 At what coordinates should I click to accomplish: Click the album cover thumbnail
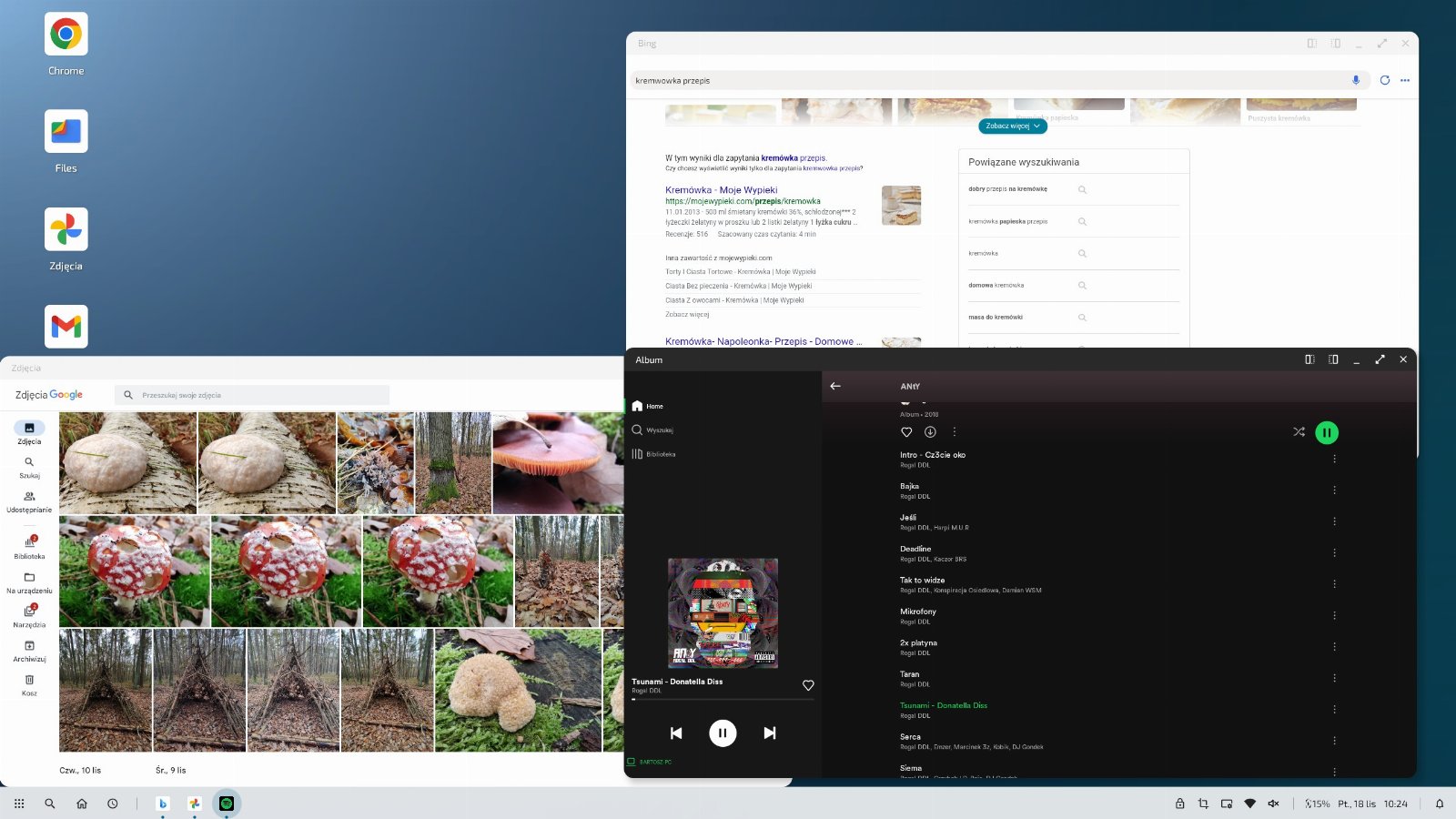(723, 613)
